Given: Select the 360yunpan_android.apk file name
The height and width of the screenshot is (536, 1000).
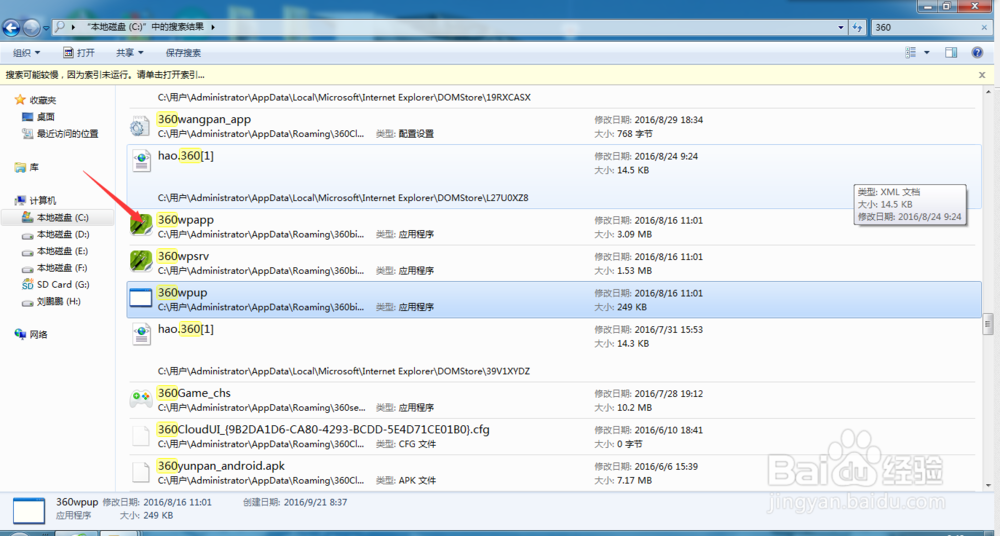Looking at the screenshot, I should click(x=221, y=466).
